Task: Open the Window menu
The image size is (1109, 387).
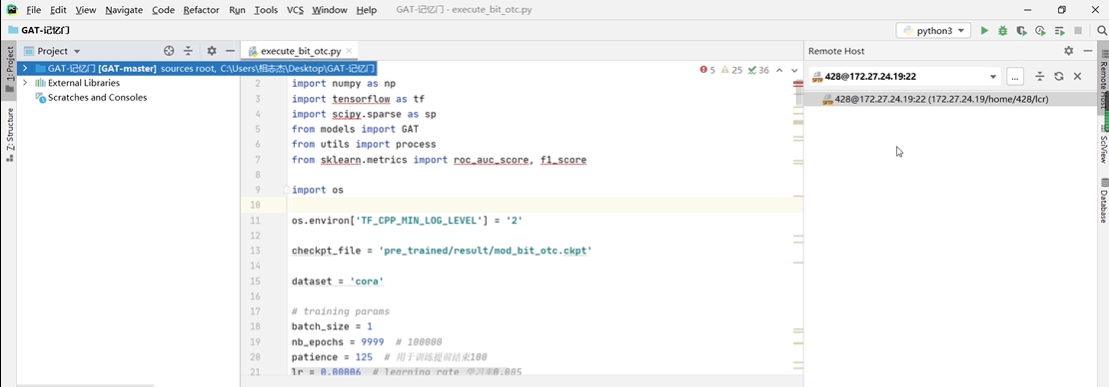Action: coord(330,10)
